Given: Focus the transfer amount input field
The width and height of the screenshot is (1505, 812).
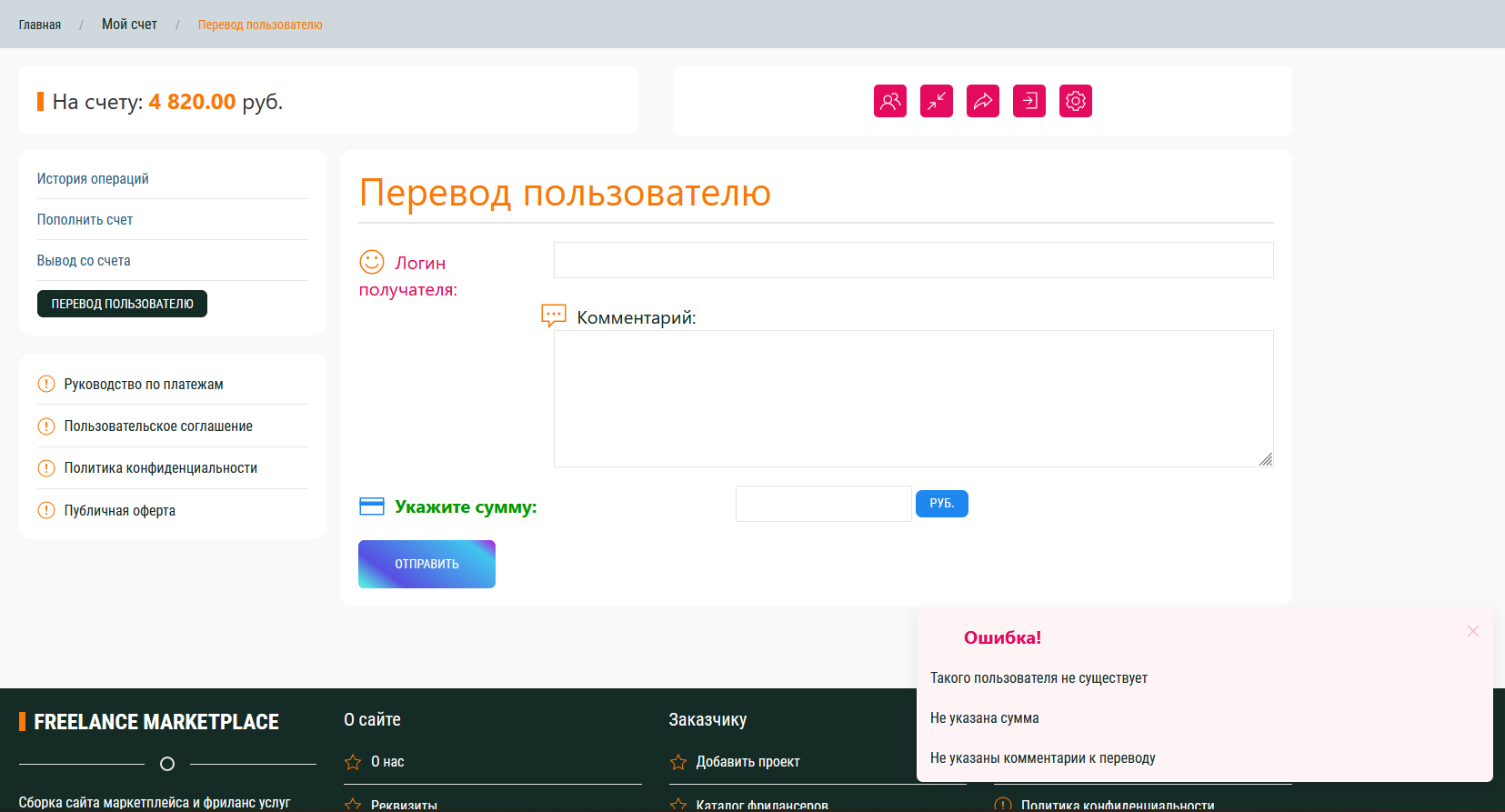Looking at the screenshot, I should coord(823,504).
